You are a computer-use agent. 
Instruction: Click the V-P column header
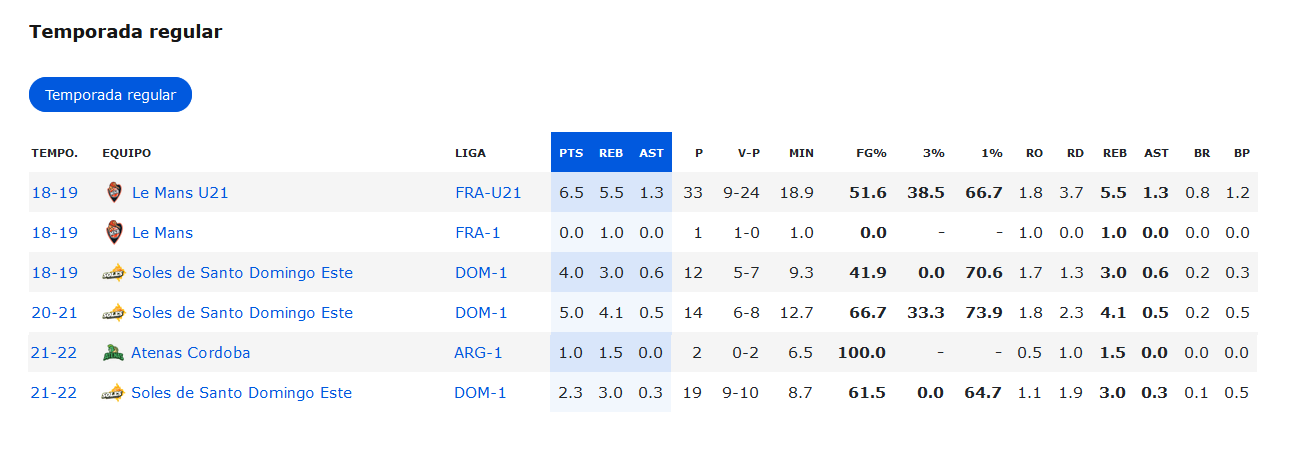tap(748, 153)
